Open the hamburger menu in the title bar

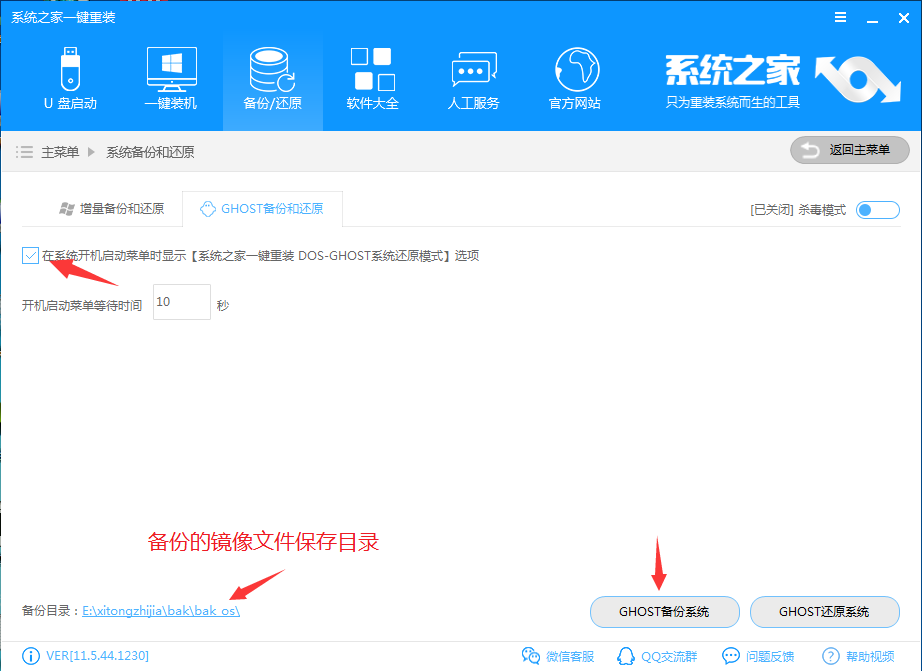click(x=840, y=16)
